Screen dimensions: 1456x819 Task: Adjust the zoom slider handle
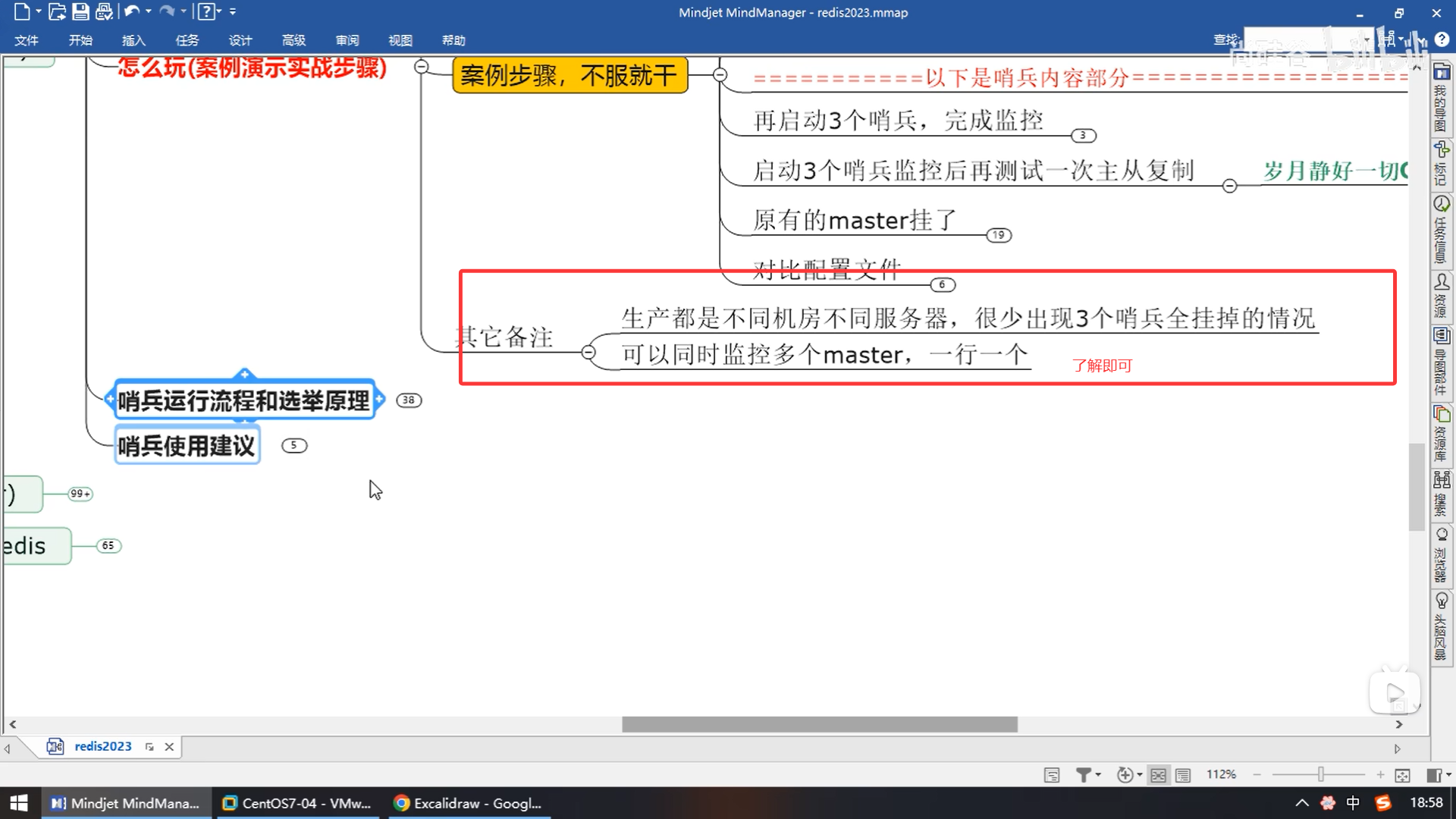(x=1320, y=774)
